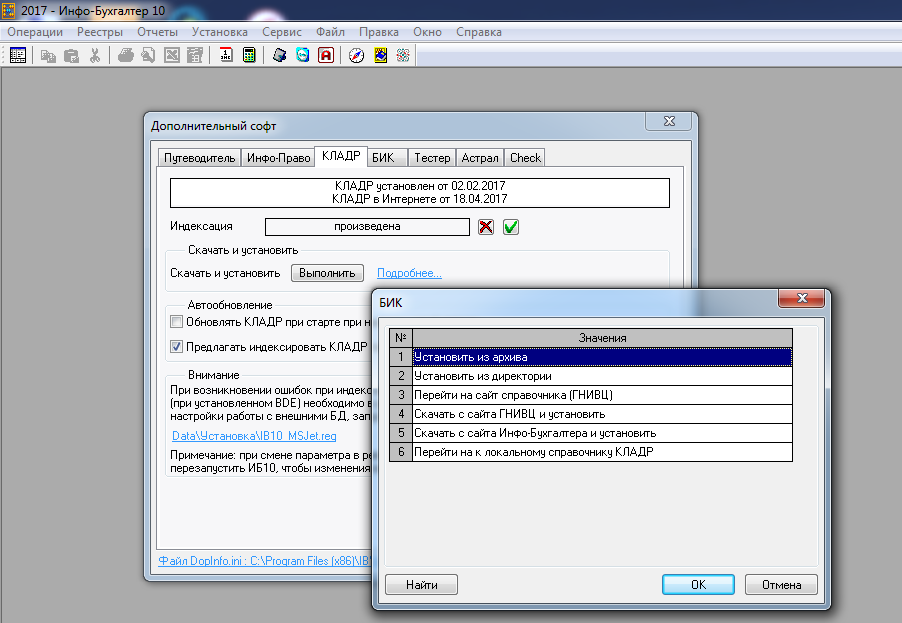Switch to the Инфо-Право tab
This screenshot has width=902, height=623.
(x=278, y=158)
